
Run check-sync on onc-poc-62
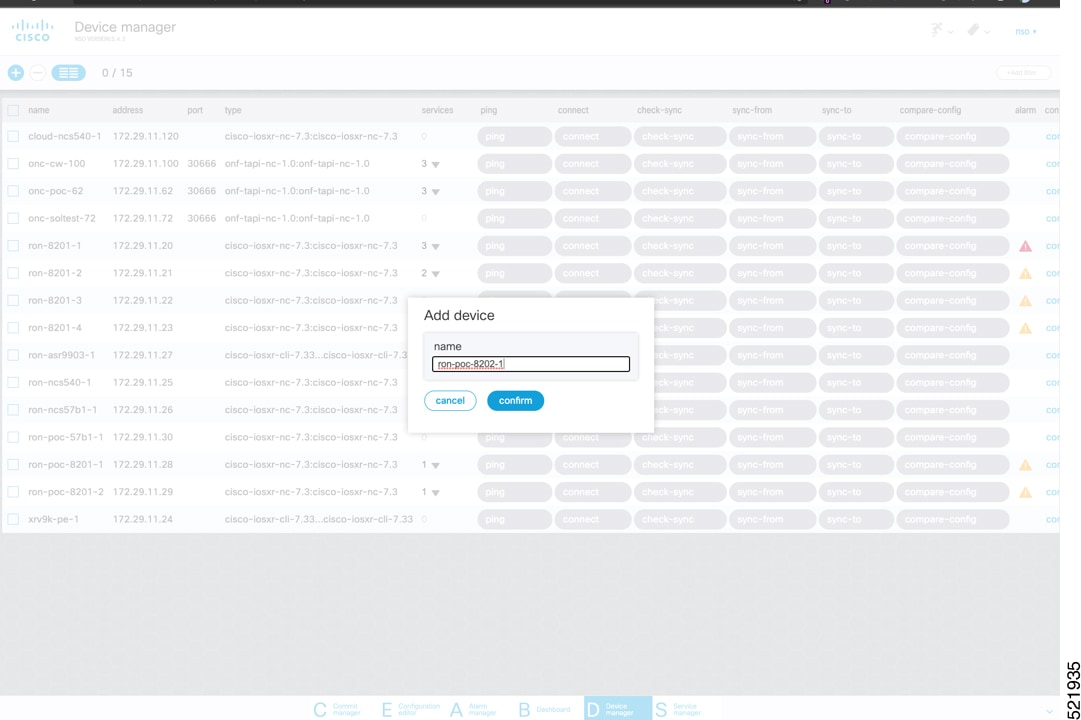click(x=679, y=191)
